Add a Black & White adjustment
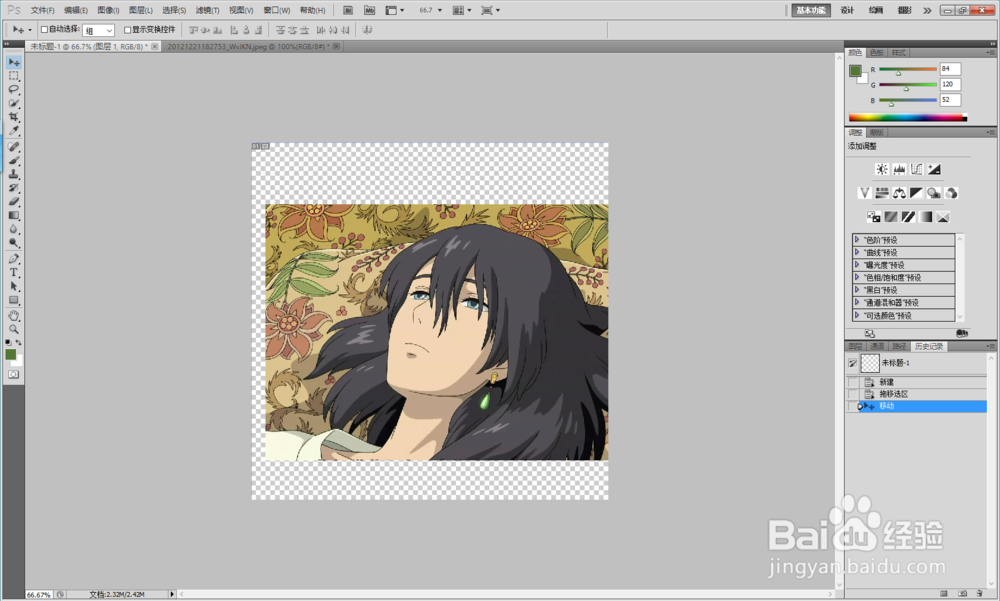This screenshot has height=601, width=1000. tap(916, 193)
